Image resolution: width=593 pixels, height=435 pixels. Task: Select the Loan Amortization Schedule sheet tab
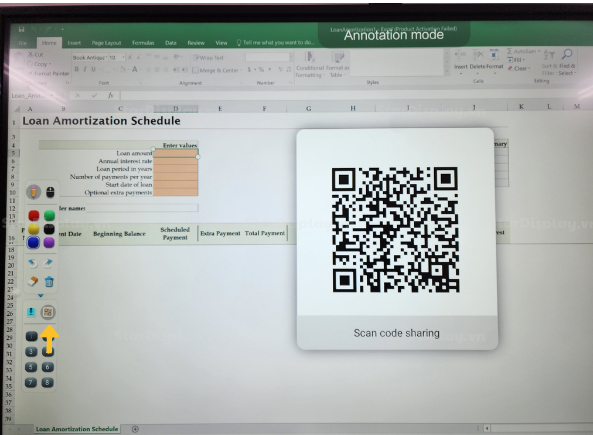[77, 429]
